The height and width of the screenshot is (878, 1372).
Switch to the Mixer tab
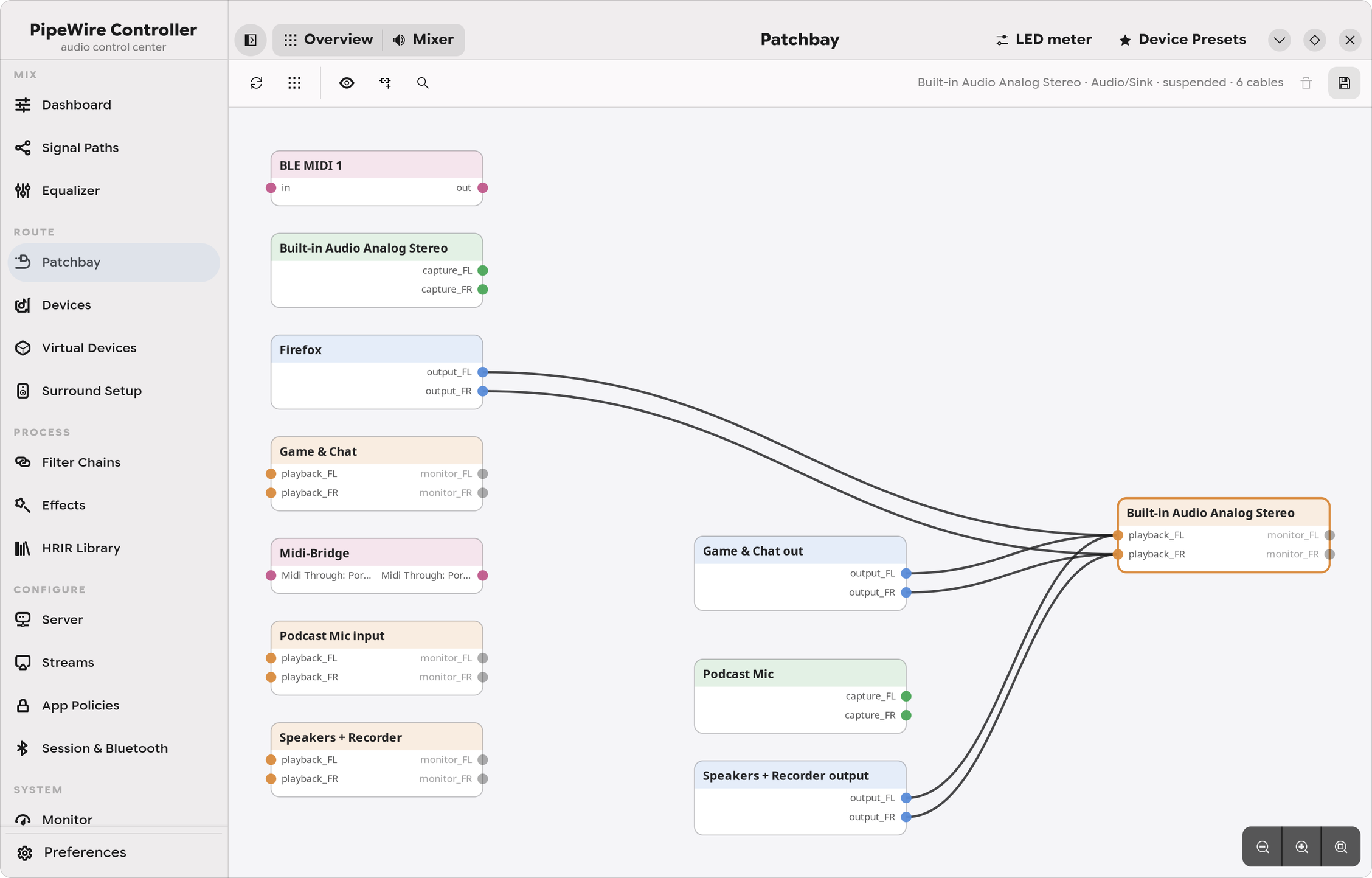pos(424,40)
